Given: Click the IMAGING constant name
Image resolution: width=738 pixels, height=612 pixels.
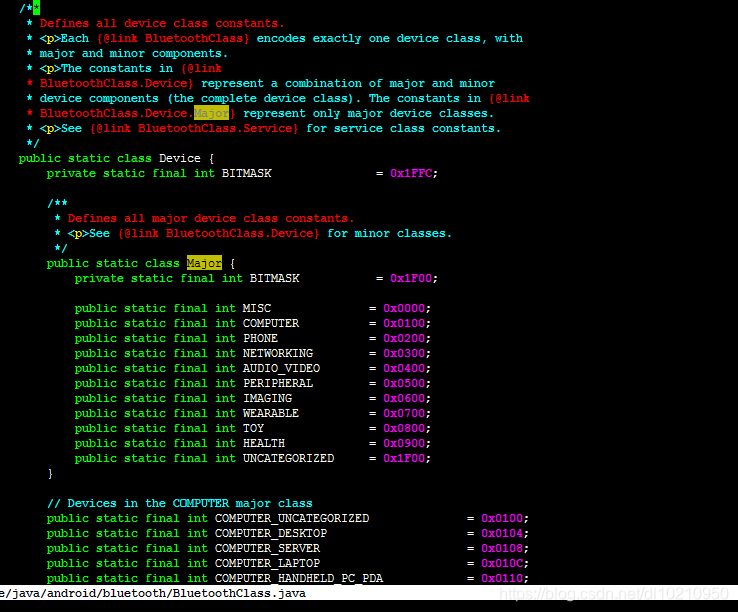Looking at the screenshot, I should pos(267,398).
